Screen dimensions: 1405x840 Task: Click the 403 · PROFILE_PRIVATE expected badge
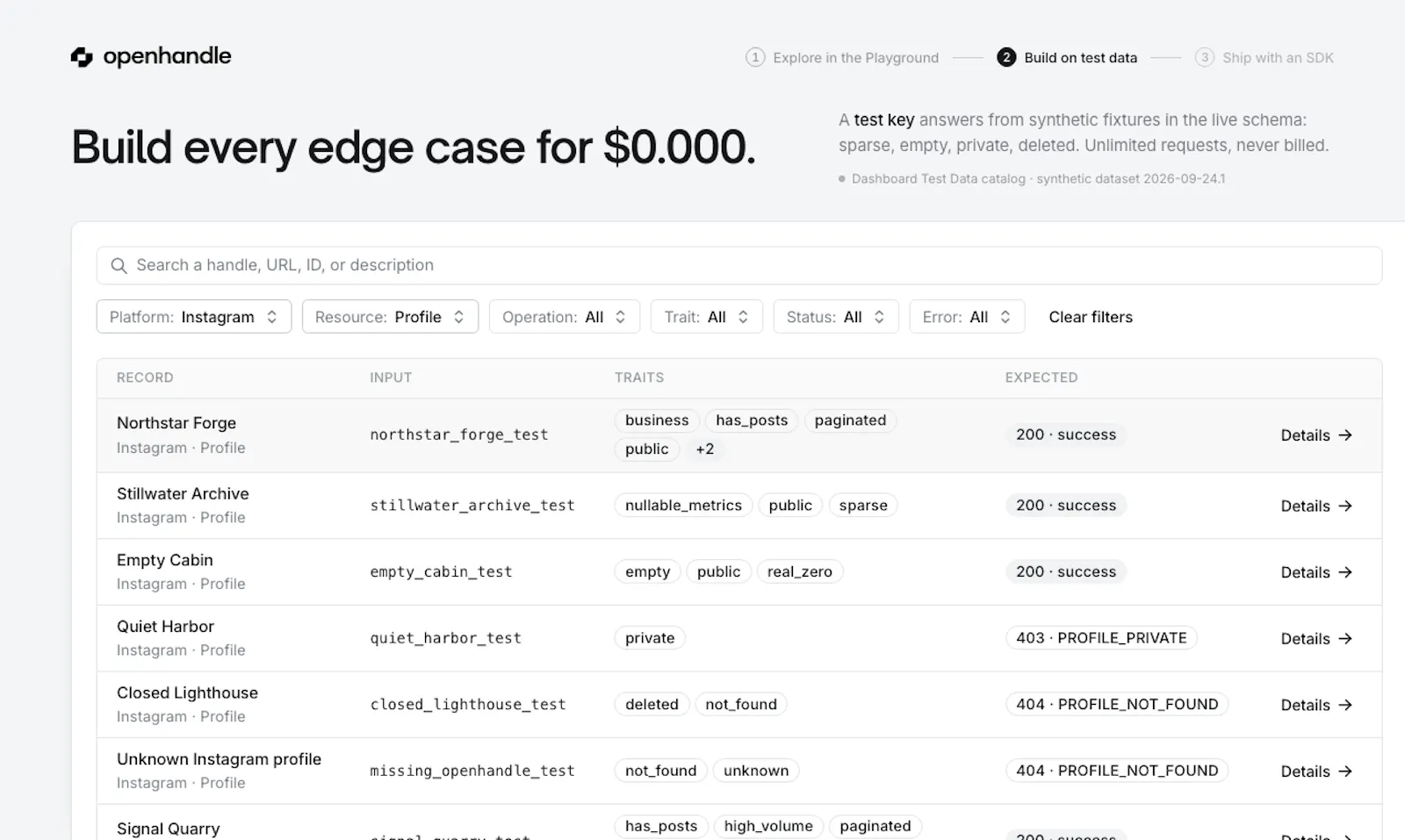(1101, 638)
